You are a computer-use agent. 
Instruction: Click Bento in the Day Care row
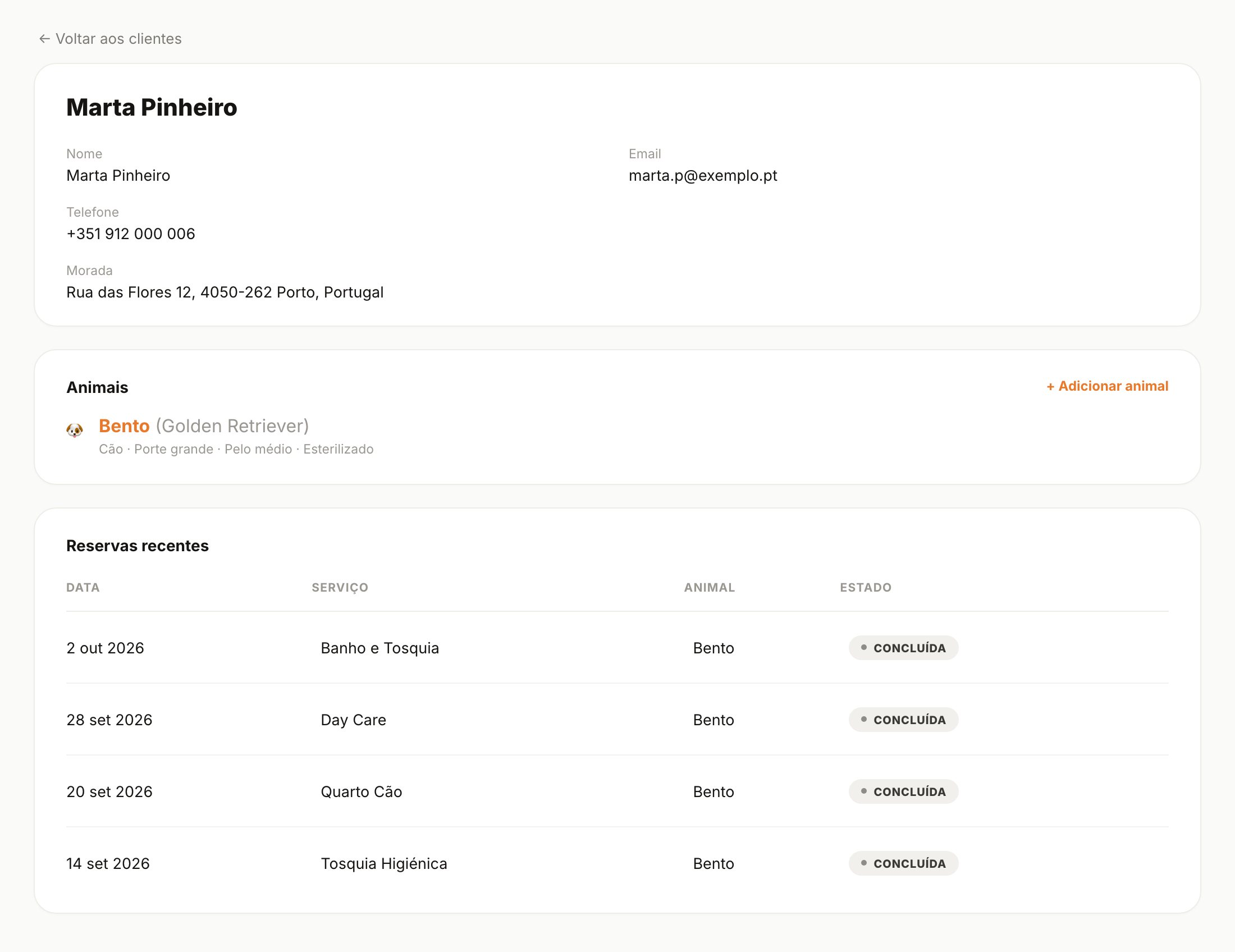(713, 720)
